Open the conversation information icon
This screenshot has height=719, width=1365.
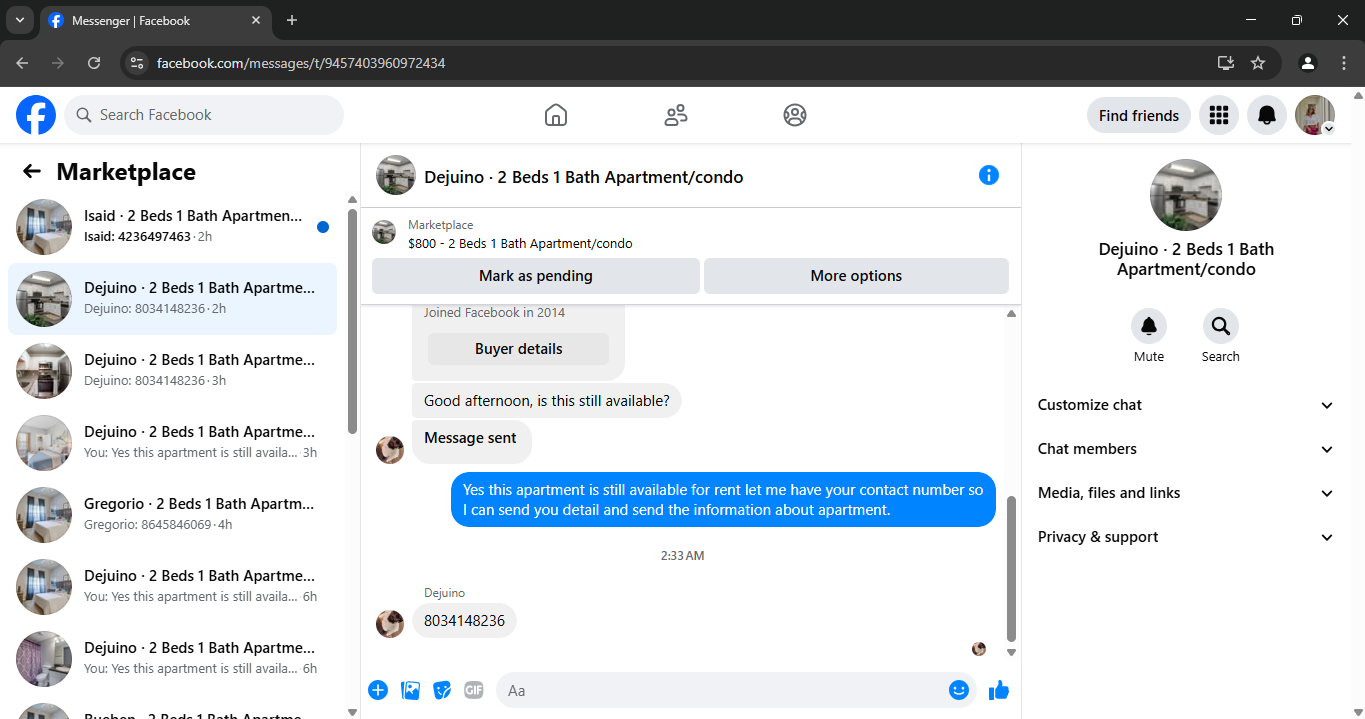coord(989,175)
